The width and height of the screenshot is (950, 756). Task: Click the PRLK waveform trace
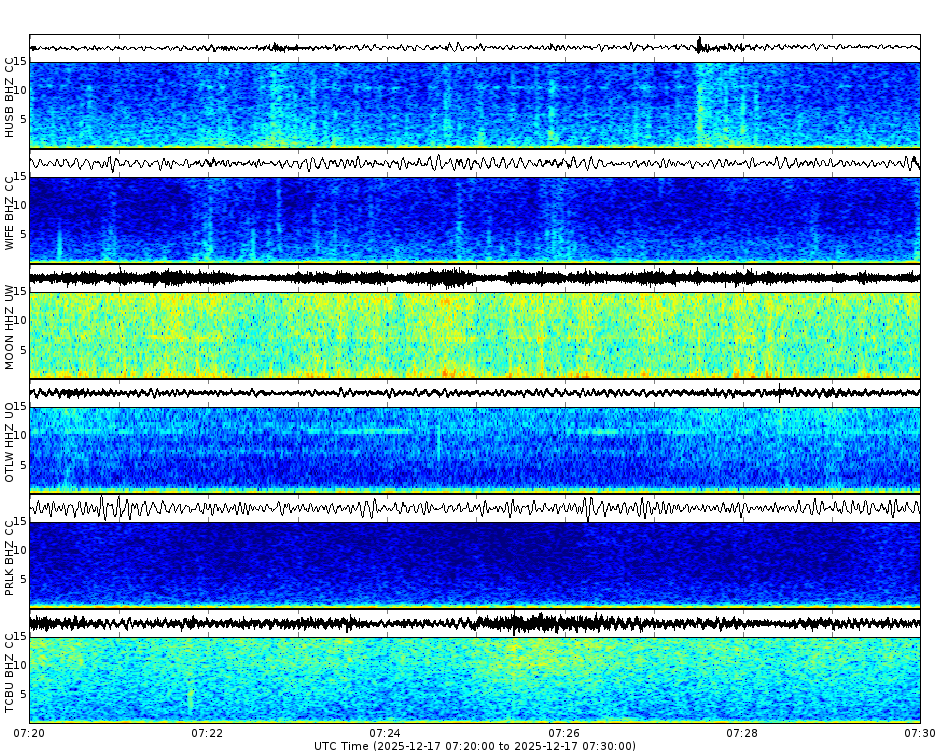(475, 510)
